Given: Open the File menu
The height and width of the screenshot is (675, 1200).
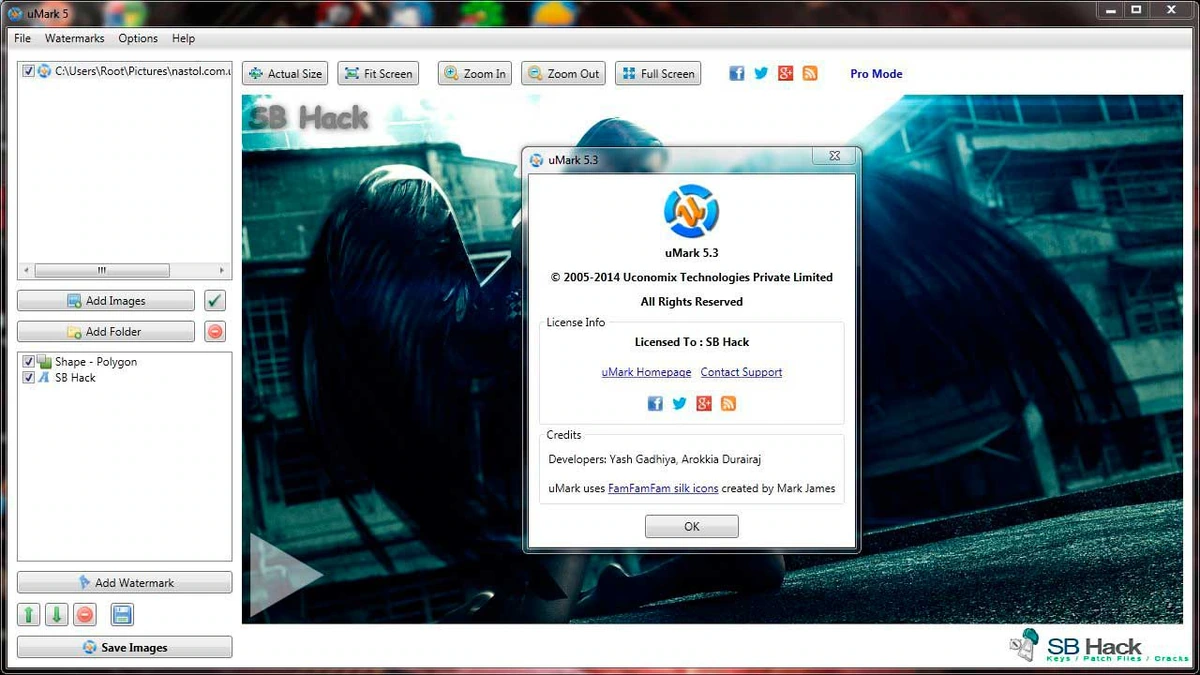Looking at the screenshot, I should [x=22, y=38].
